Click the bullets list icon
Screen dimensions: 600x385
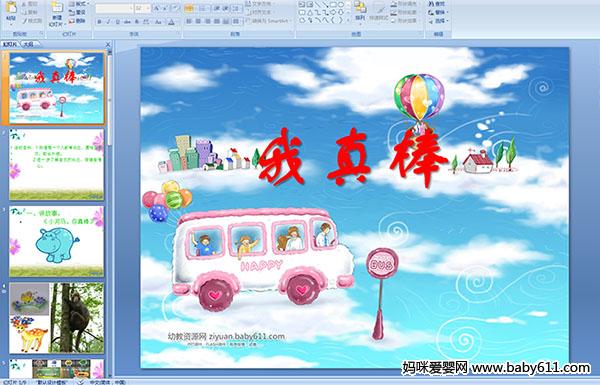click(x=189, y=8)
